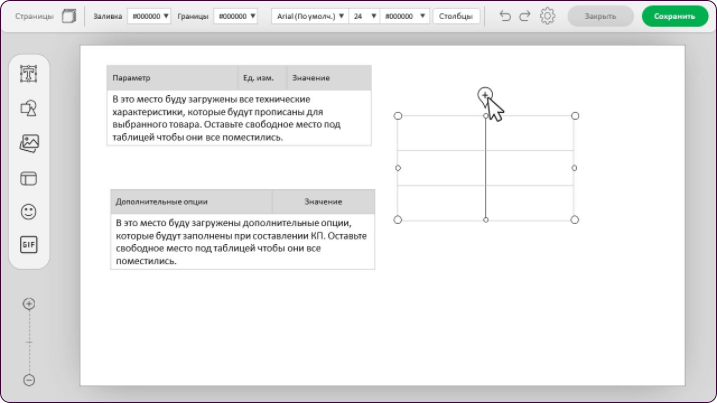
Task: Expand the Arial font family dropdown
Action: click(x=309, y=17)
